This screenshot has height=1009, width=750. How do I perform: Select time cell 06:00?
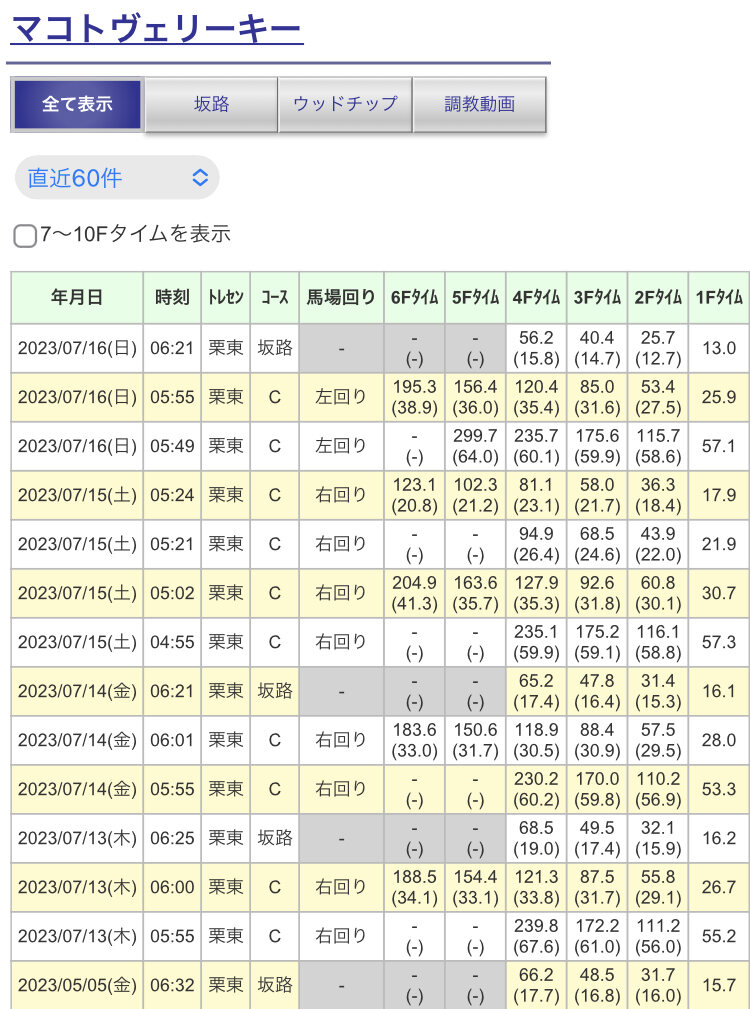pyautogui.click(x=172, y=887)
